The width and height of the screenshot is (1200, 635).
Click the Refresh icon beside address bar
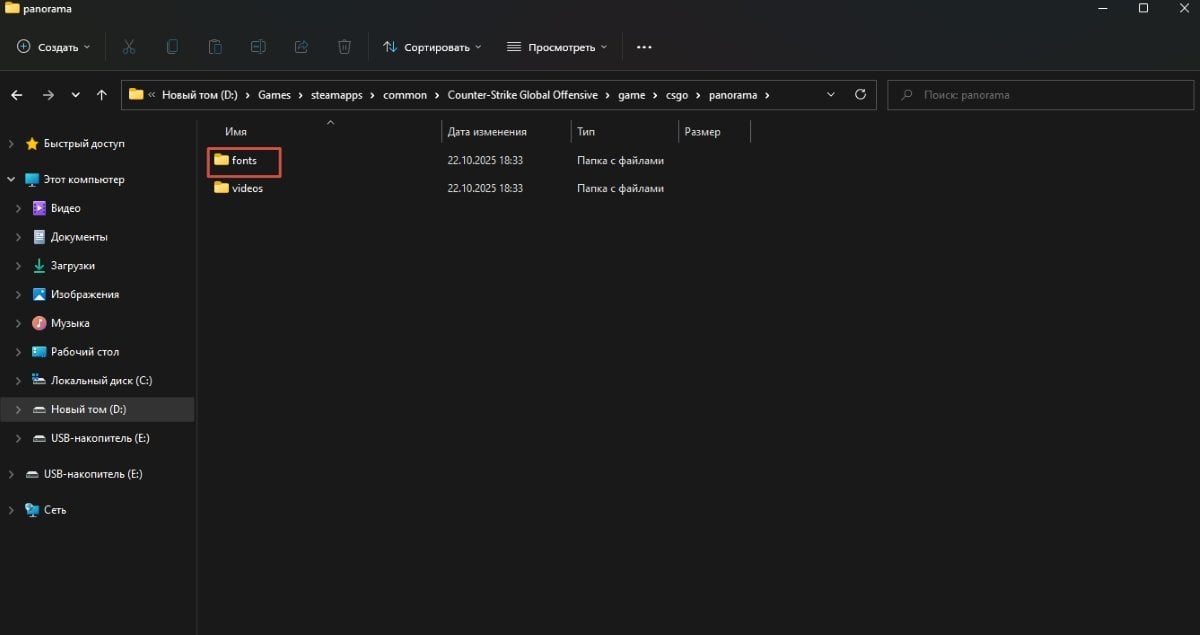(860, 95)
